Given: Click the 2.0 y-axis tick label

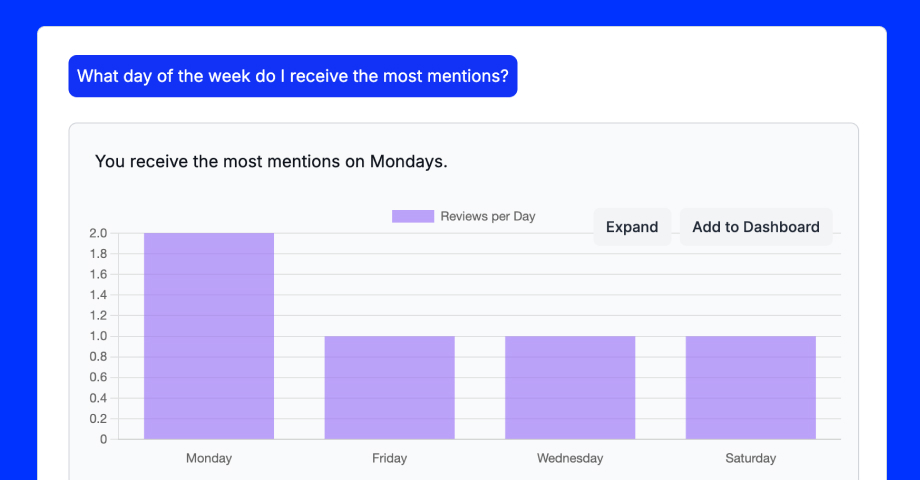Looking at the screenshot, I should tap(97, 233).
